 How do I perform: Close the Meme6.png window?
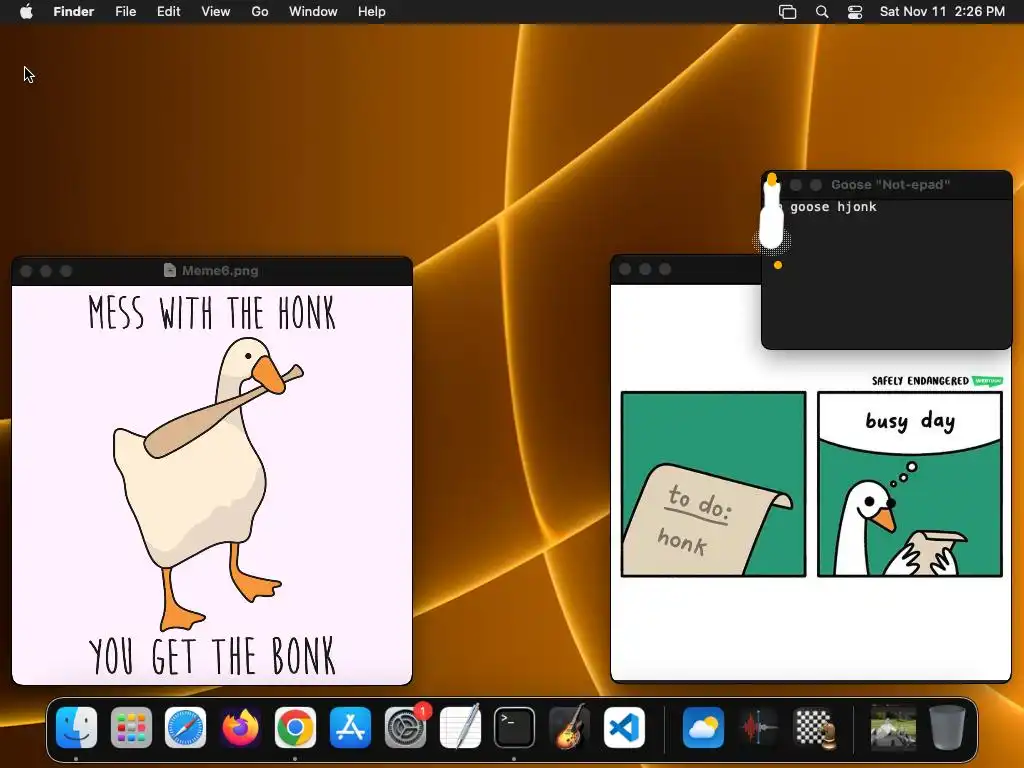pyautogui.click(x=26, y=271)
